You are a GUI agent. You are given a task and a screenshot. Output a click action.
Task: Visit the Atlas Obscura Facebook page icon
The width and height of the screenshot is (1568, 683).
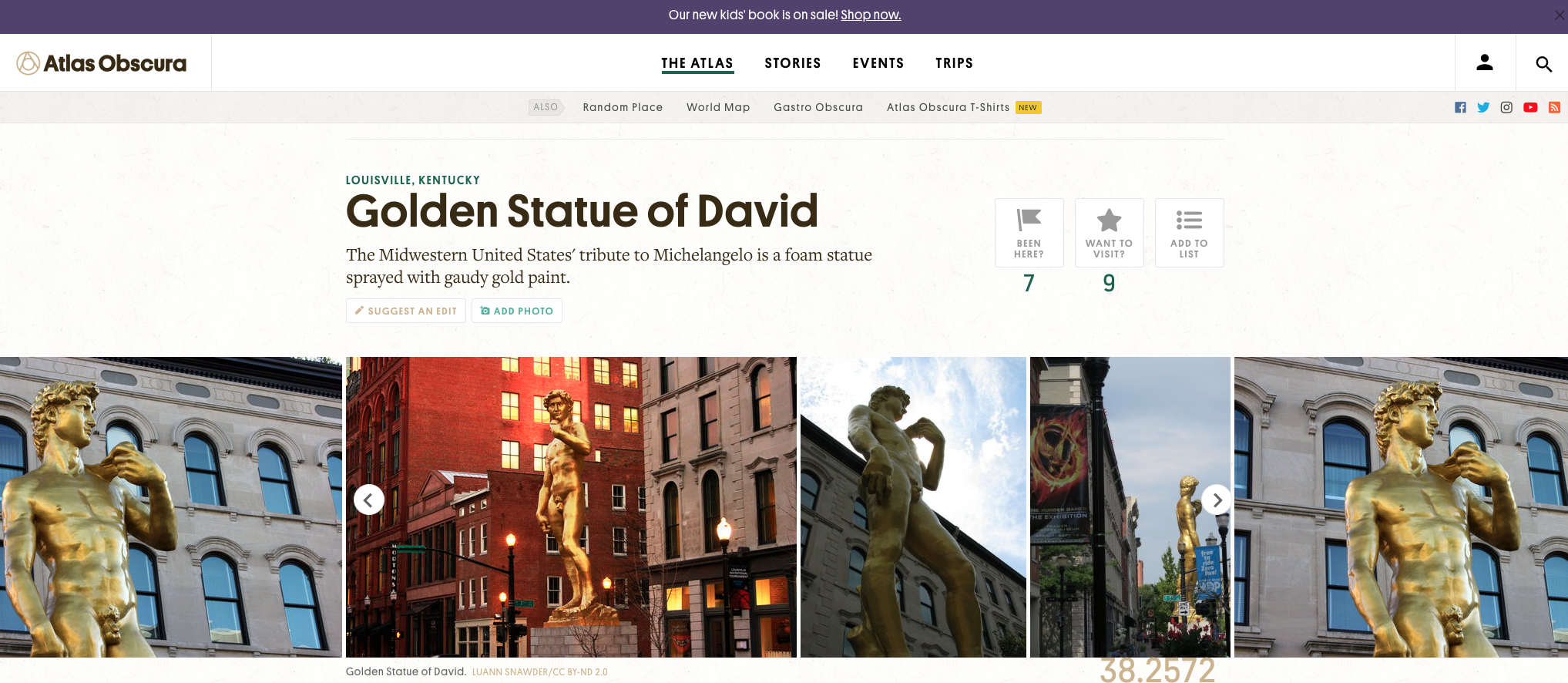[x=1460, y=107]
